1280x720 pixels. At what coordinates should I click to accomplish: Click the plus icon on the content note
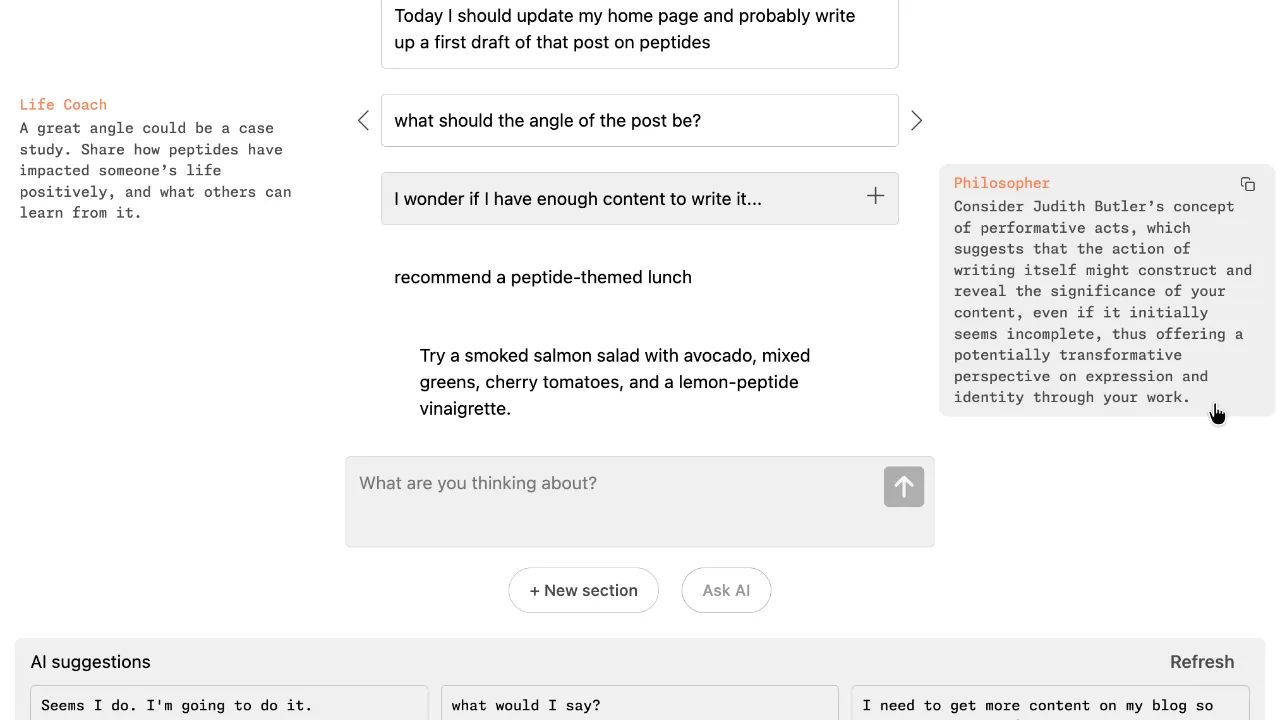[875, 196]
